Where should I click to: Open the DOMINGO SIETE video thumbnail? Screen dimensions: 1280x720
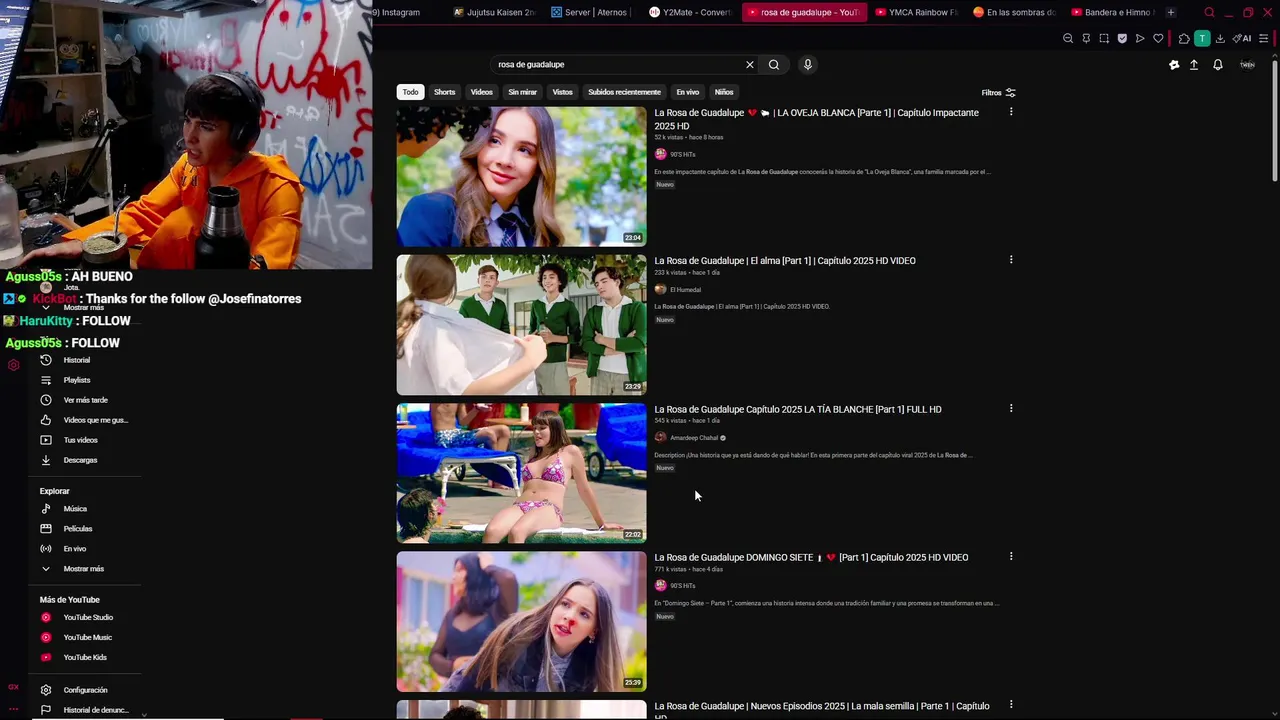[x=521, y=622]
